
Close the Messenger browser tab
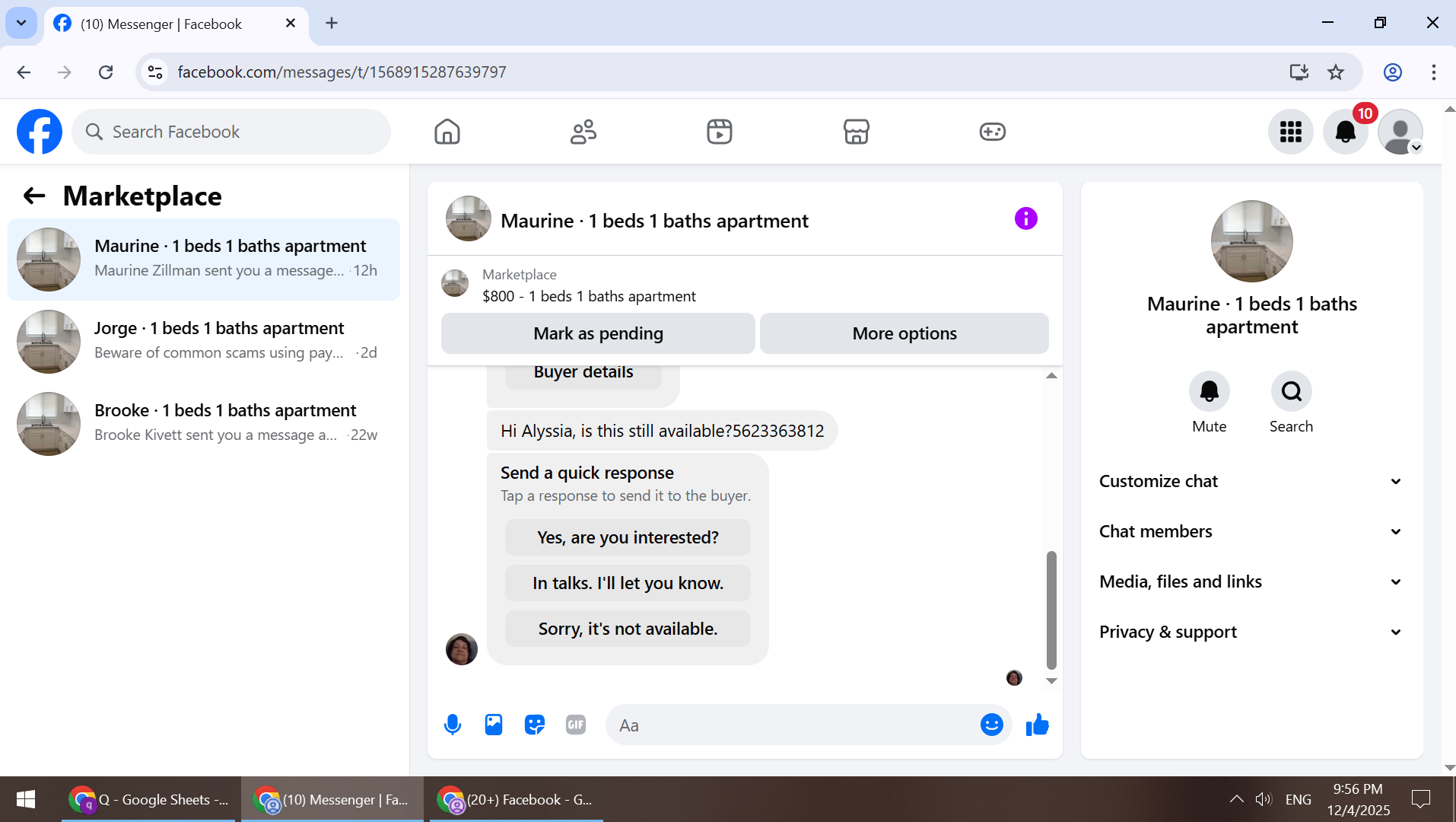point(291,24)
